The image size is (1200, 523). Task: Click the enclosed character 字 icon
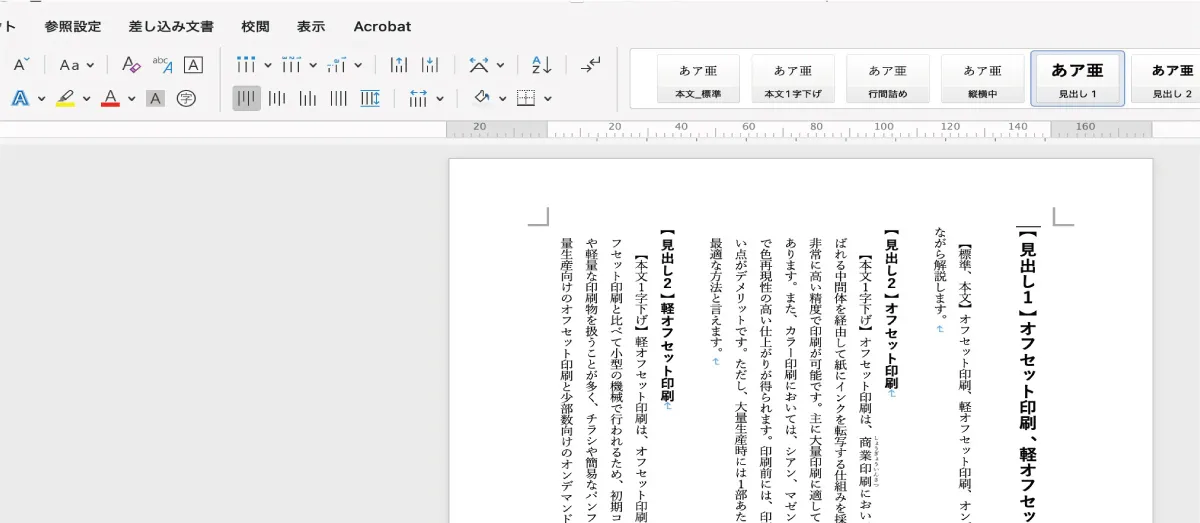(186, 98)
